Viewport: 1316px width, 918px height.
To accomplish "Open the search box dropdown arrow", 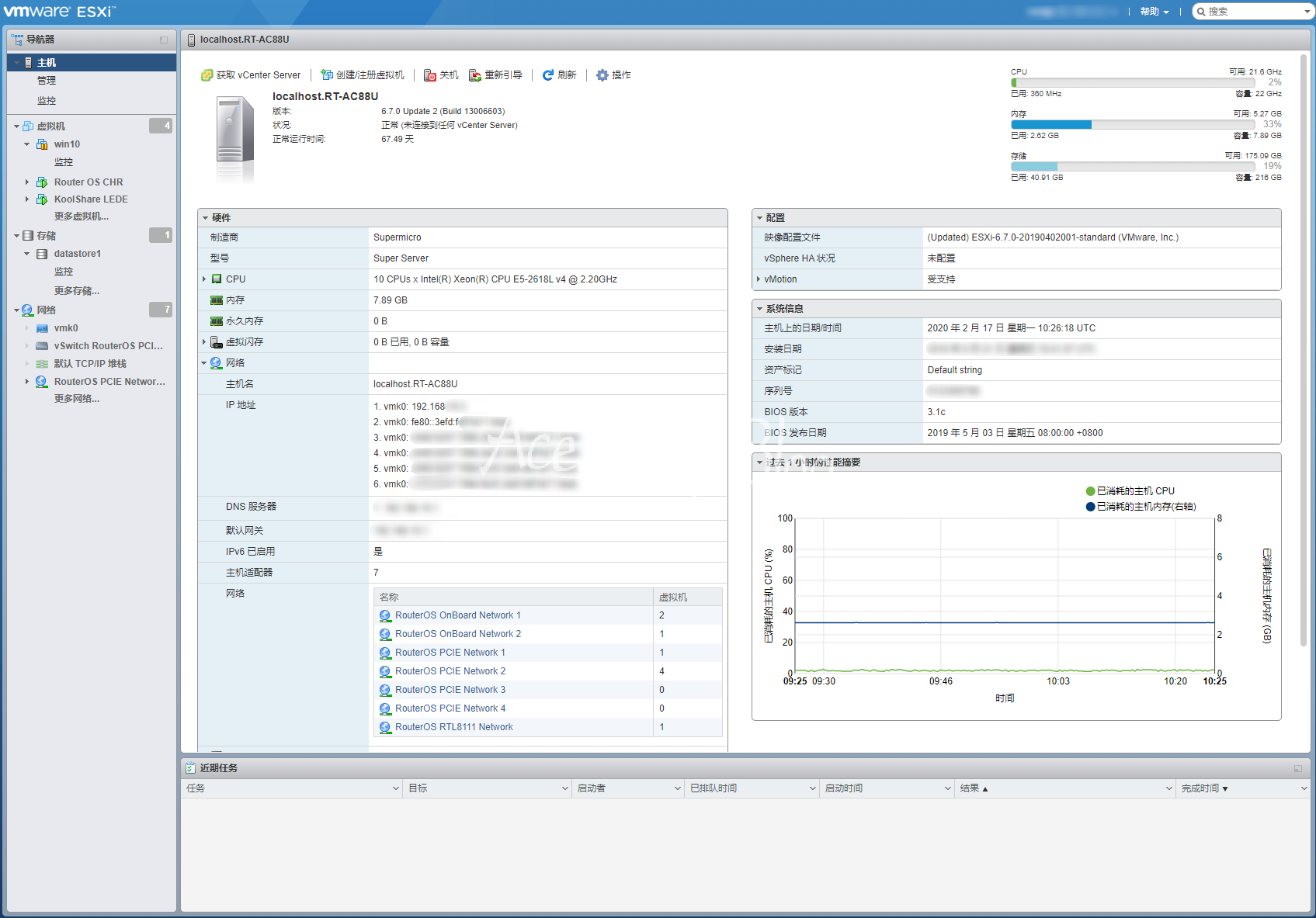I will click(x=1307, y=12).
